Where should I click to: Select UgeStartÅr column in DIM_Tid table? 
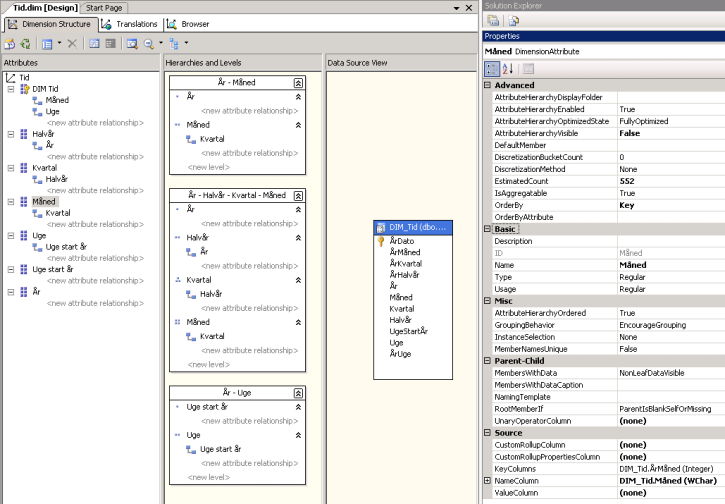pos(408,332)
